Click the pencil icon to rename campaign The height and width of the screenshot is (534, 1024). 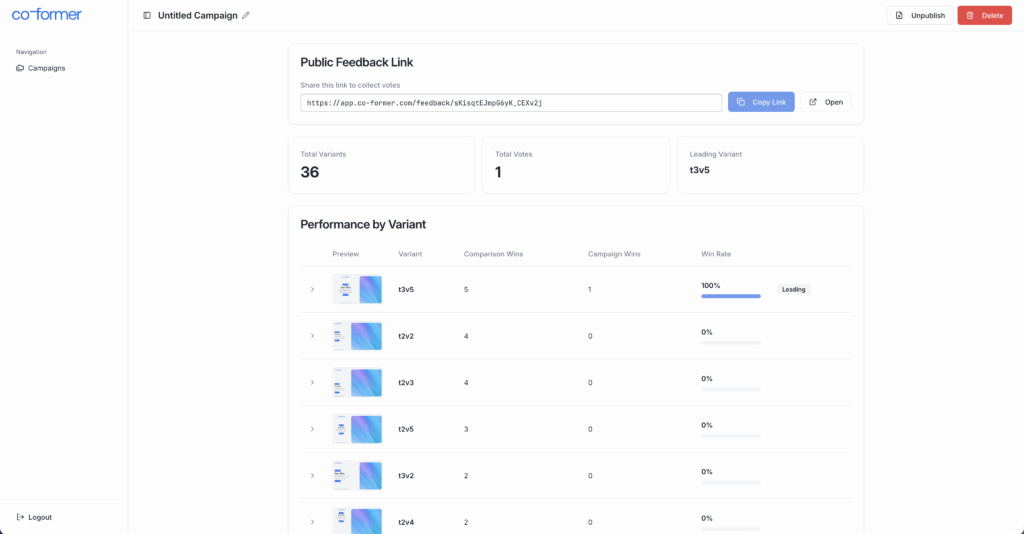click(246, 15)
